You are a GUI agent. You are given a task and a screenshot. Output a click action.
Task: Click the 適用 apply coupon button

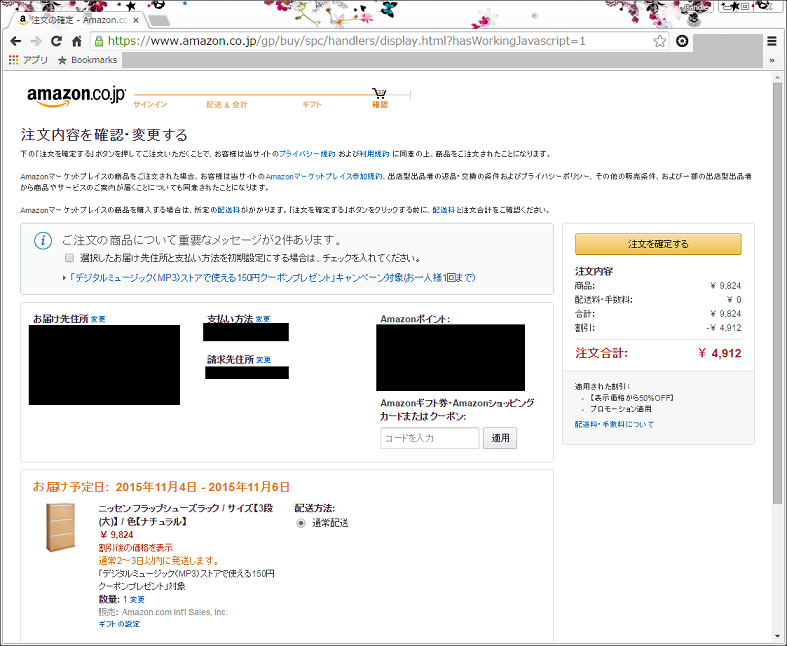point(500,438)
